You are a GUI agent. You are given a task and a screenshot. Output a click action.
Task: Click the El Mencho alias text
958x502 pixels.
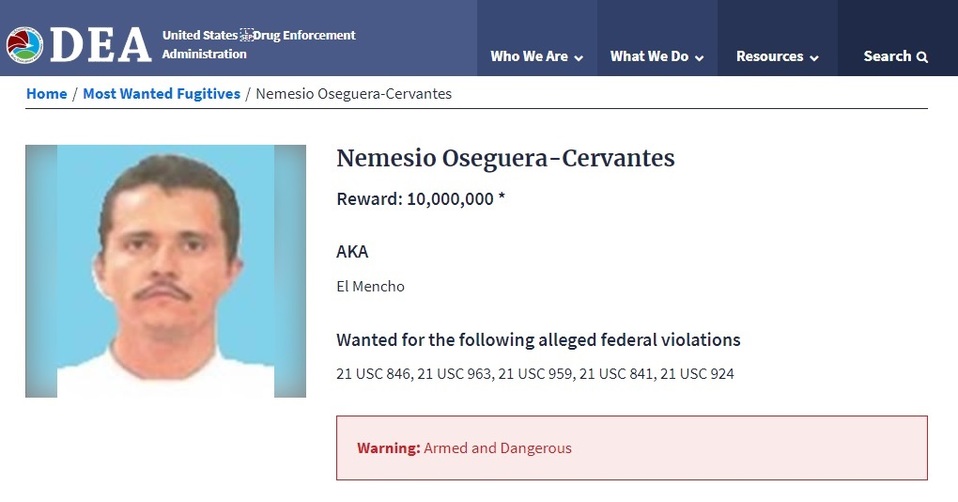tap(370, 286)
